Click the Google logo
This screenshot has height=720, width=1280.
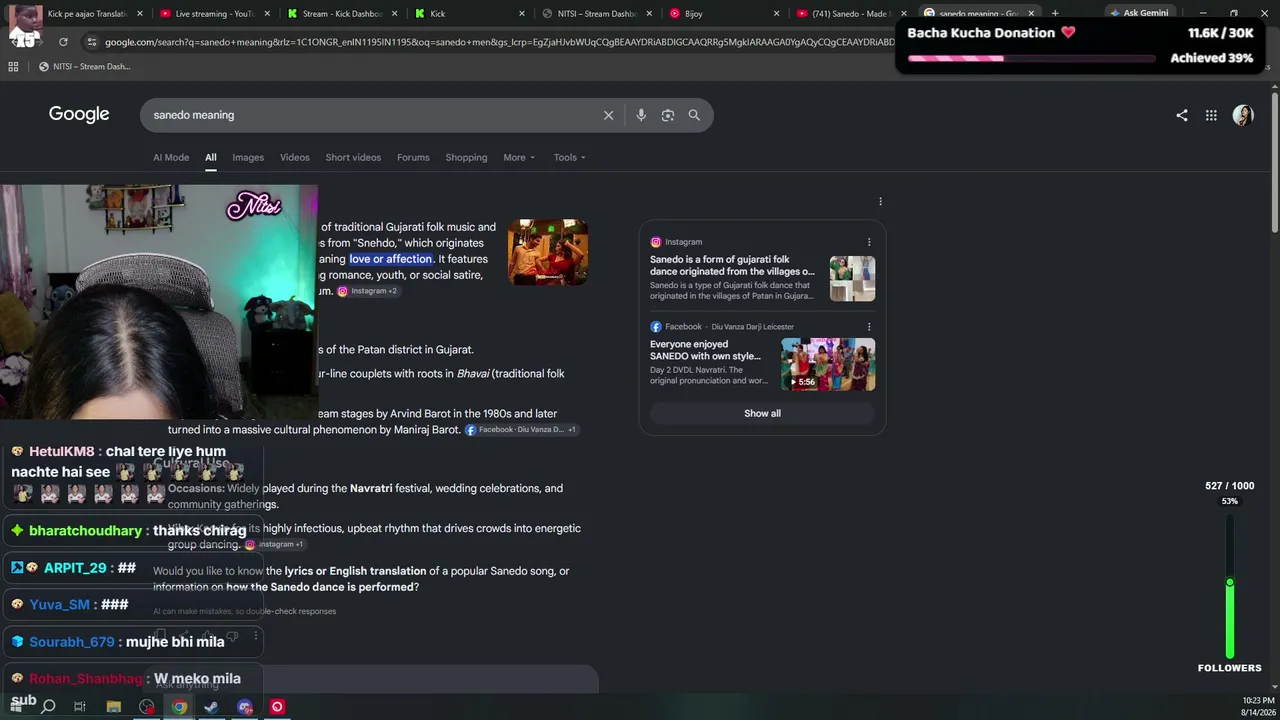pyautogui.click(x=79, y=114)
